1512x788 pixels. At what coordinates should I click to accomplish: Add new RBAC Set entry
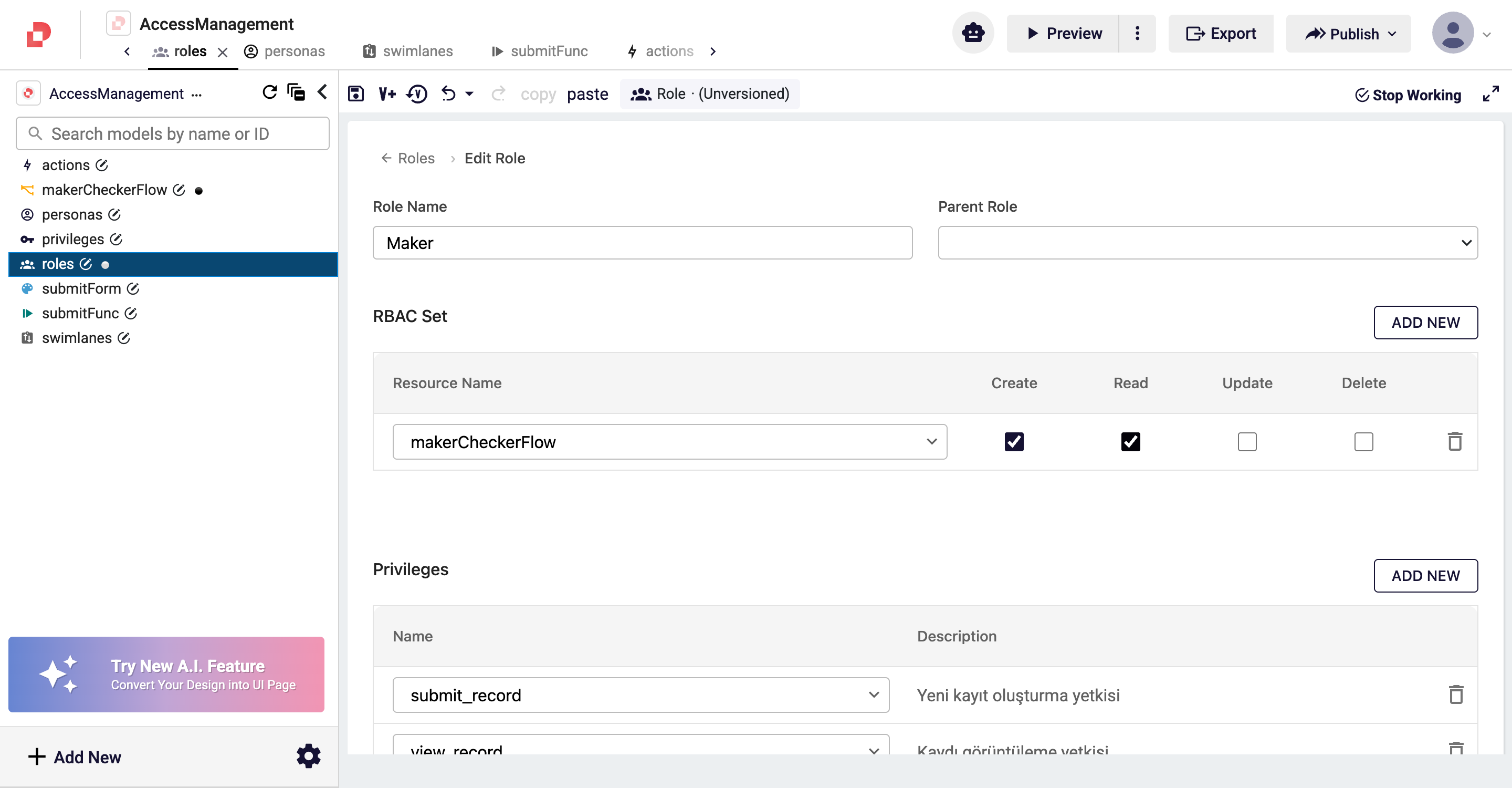coord(1425,323)
